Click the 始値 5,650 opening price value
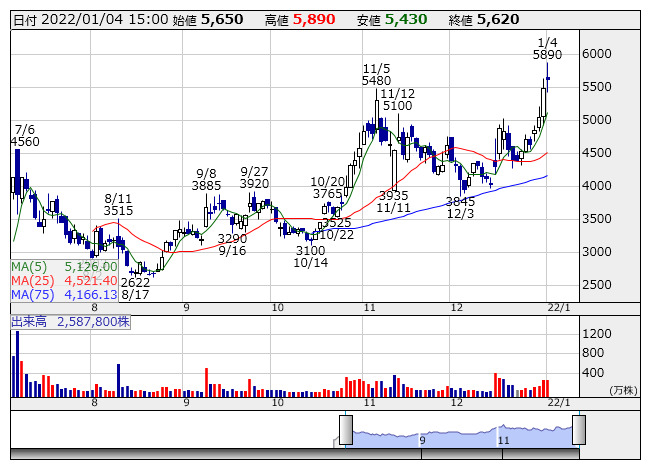The image size is (653, 470). [208, 20]
